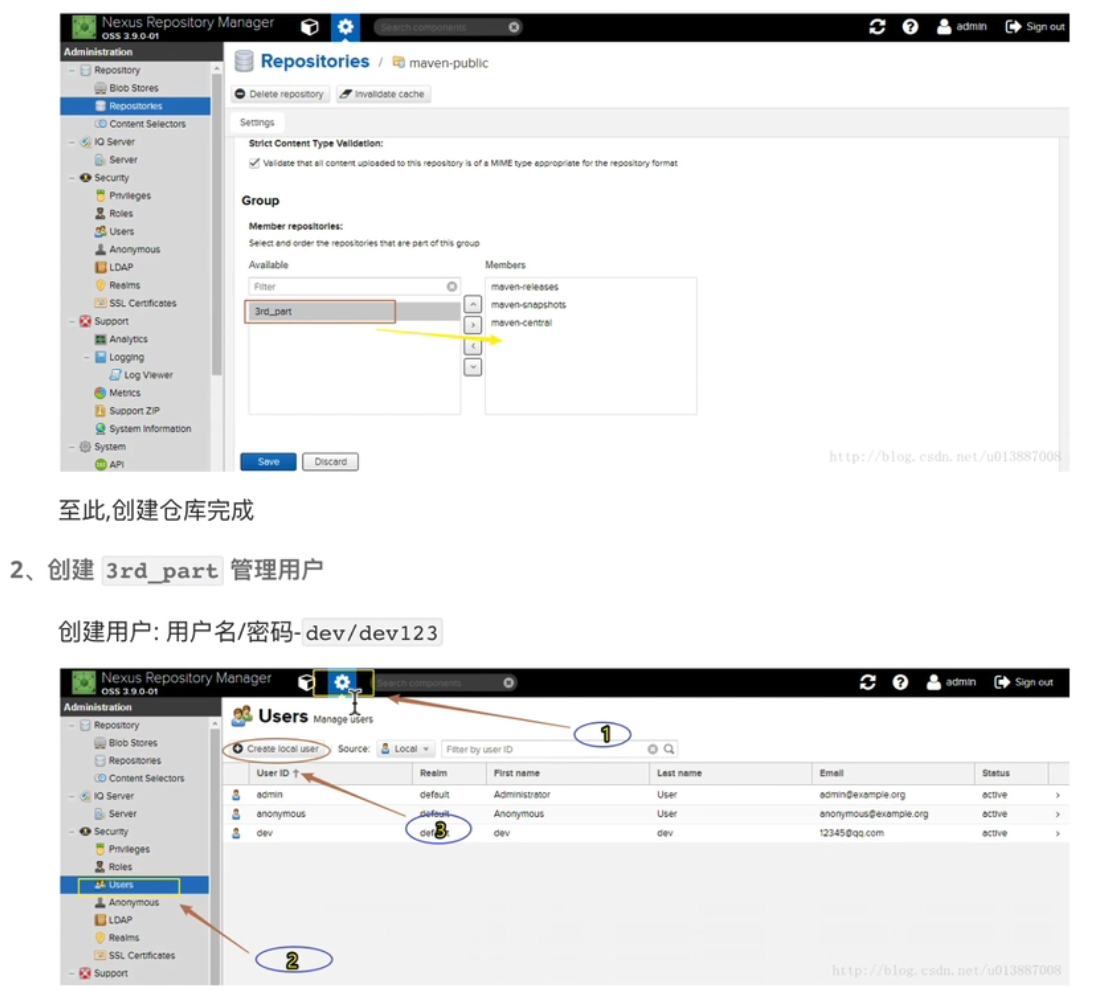
Task: Select Repositories in the top sidebar
Action: 136,106
